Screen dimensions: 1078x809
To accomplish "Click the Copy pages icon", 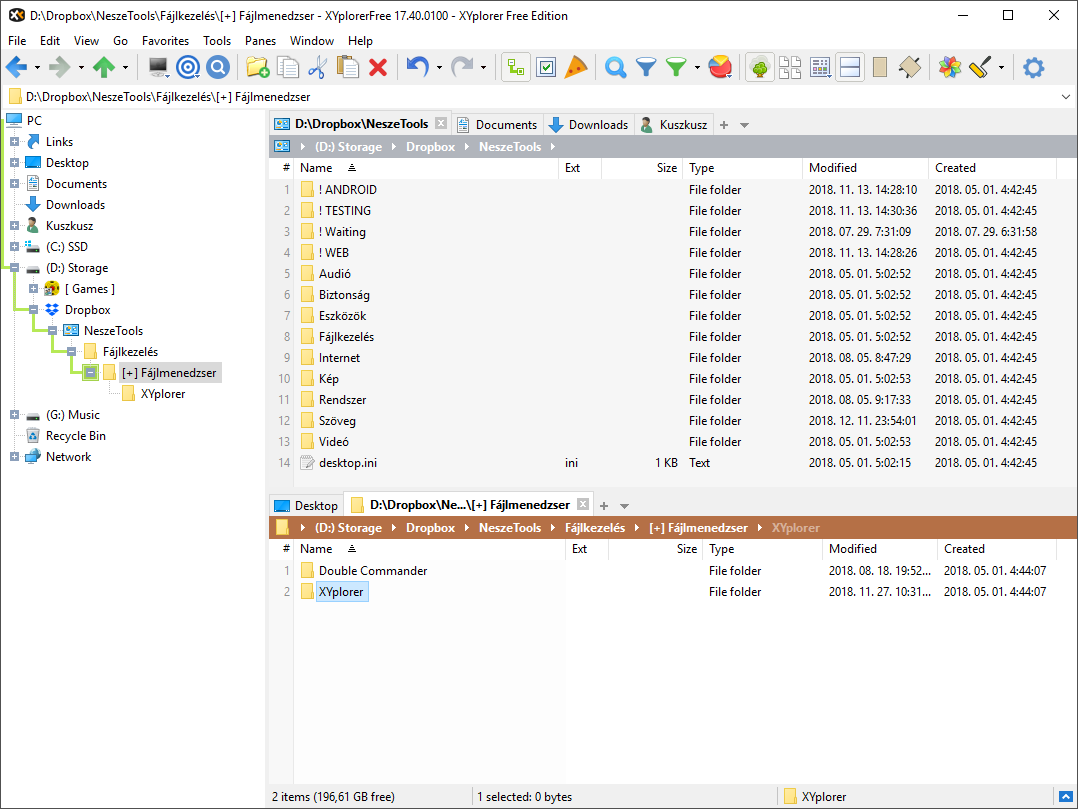I will pyautogui.click(x=287, y=67).
